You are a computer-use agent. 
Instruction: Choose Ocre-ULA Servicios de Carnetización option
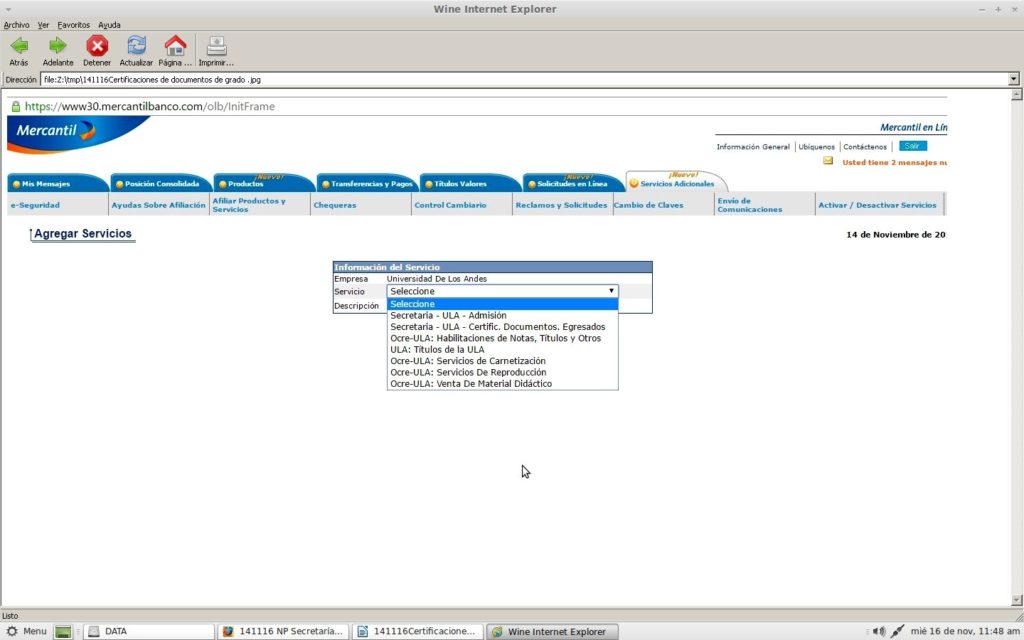click(x=503, y=361)
